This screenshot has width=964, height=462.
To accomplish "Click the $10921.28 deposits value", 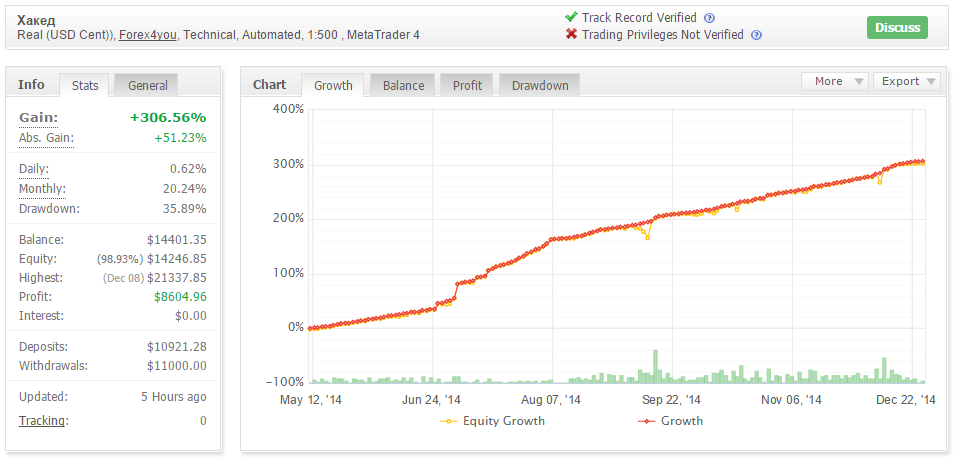I will [176, 348].
